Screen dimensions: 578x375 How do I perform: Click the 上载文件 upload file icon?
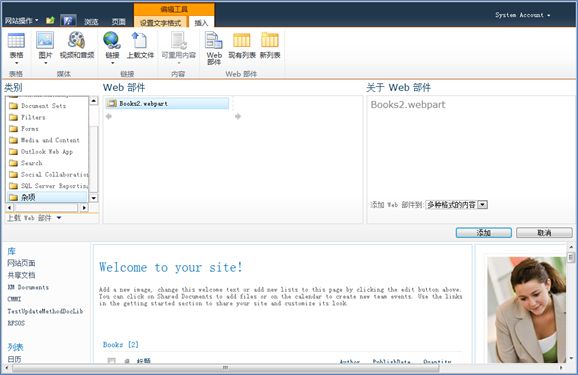click(x=139, y=41)
